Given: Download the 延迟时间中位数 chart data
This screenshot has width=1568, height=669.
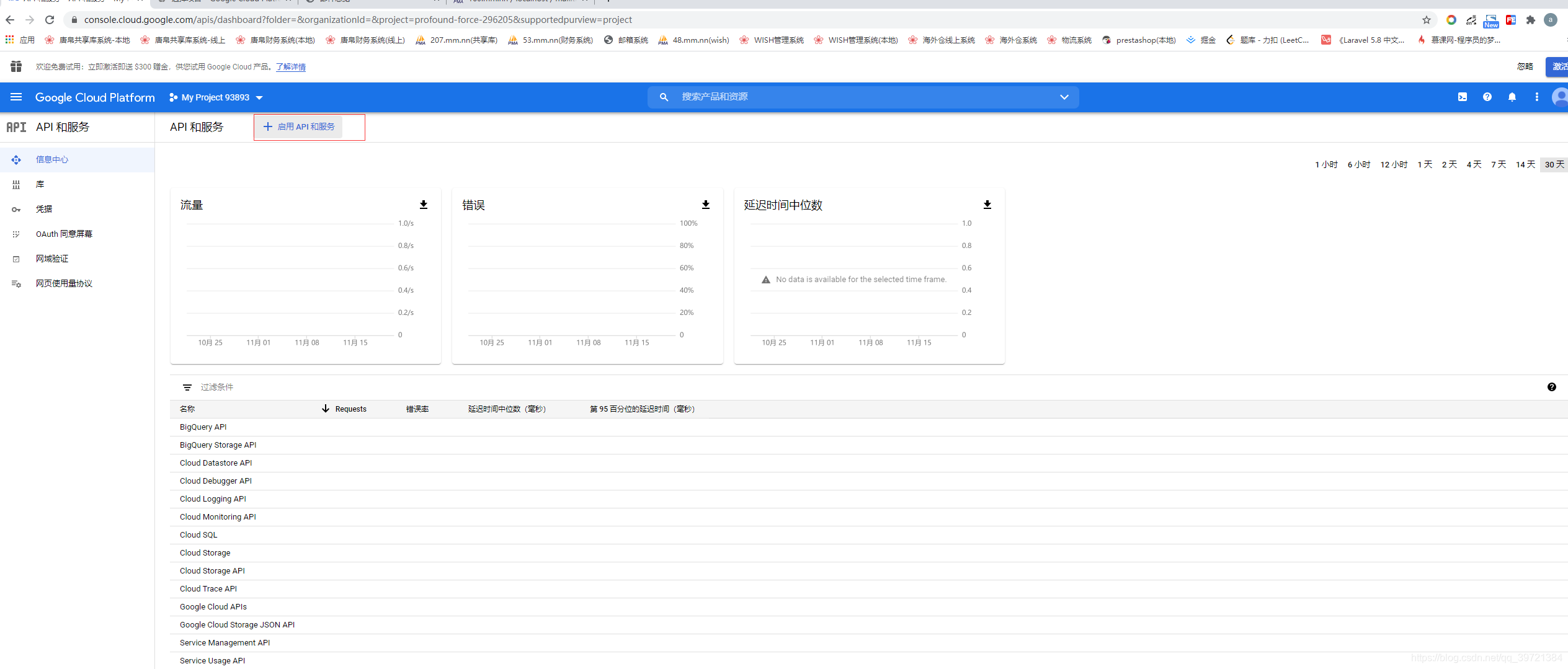Looking at the screenshot, I should coord(987,205).
